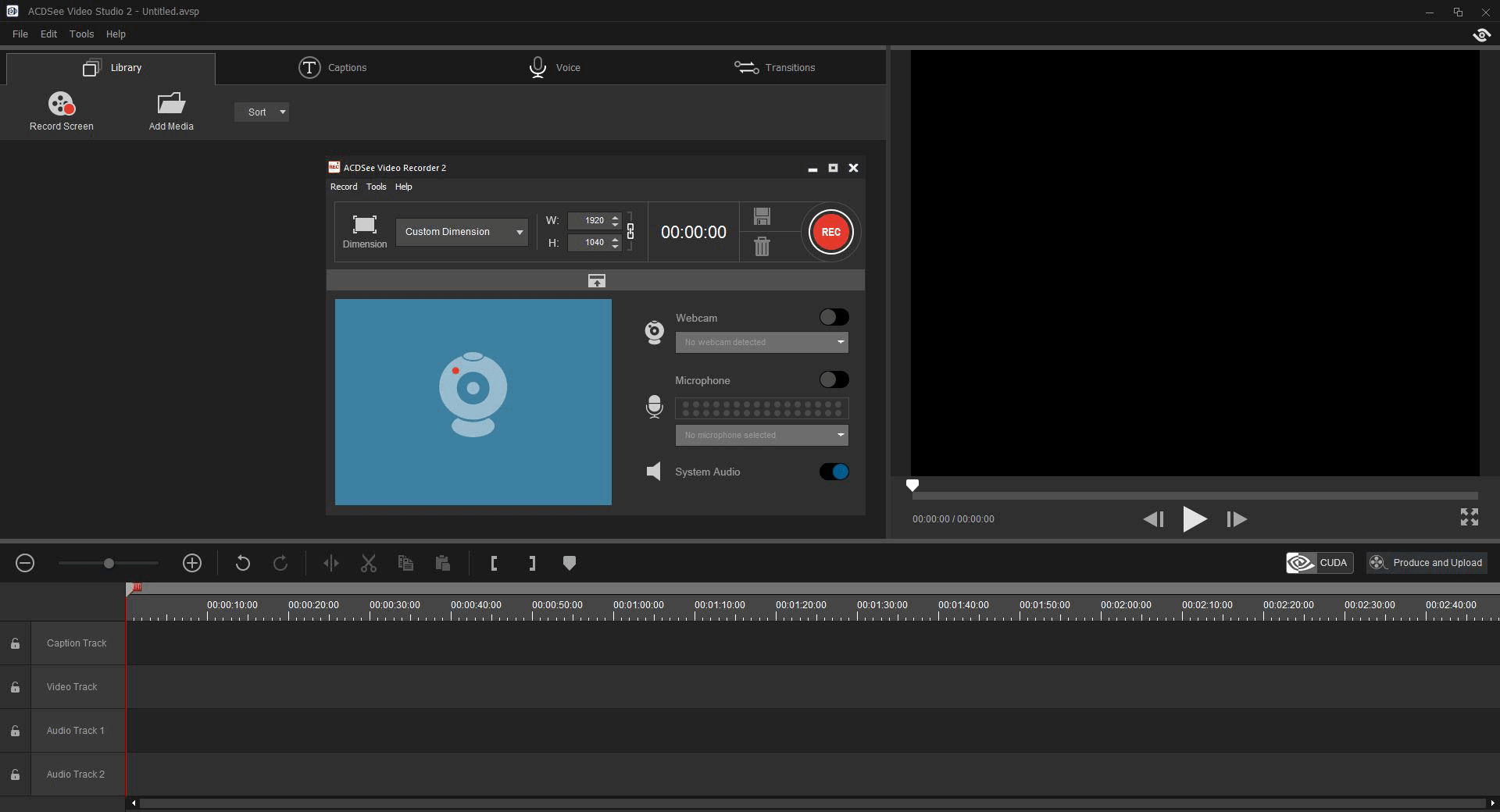The height and width of the screenshot is (812, 1500).
Task: Open the 'No microphone selected' dropdown
Action: click(x=762, y=435)
